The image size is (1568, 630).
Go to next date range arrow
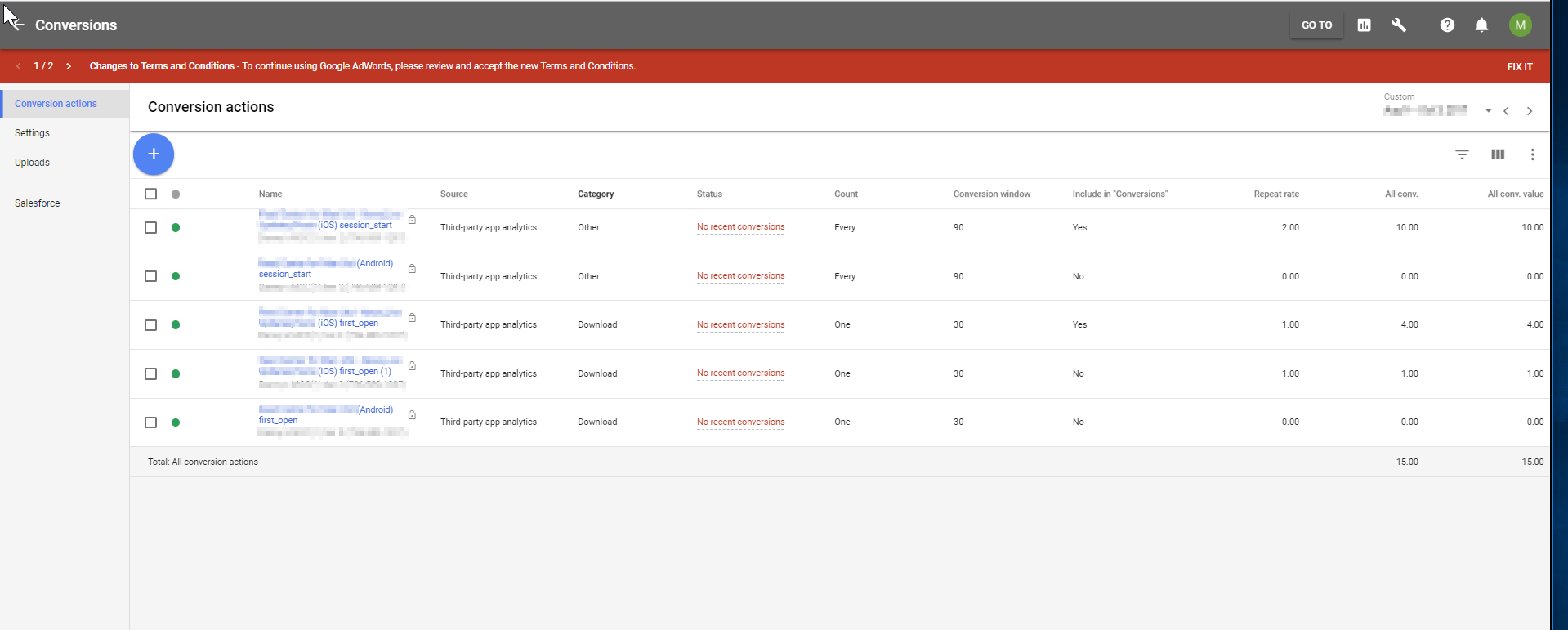tap(1530, 111)
